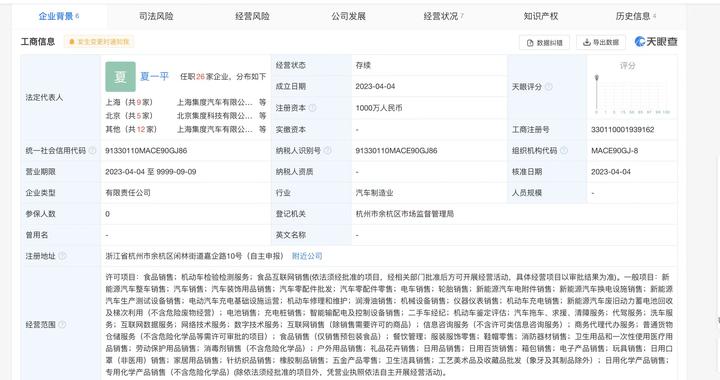Click 等 at the end of the 其他 row
The width and height of the screenshot is (720, 380).
[x=262, y=129]
